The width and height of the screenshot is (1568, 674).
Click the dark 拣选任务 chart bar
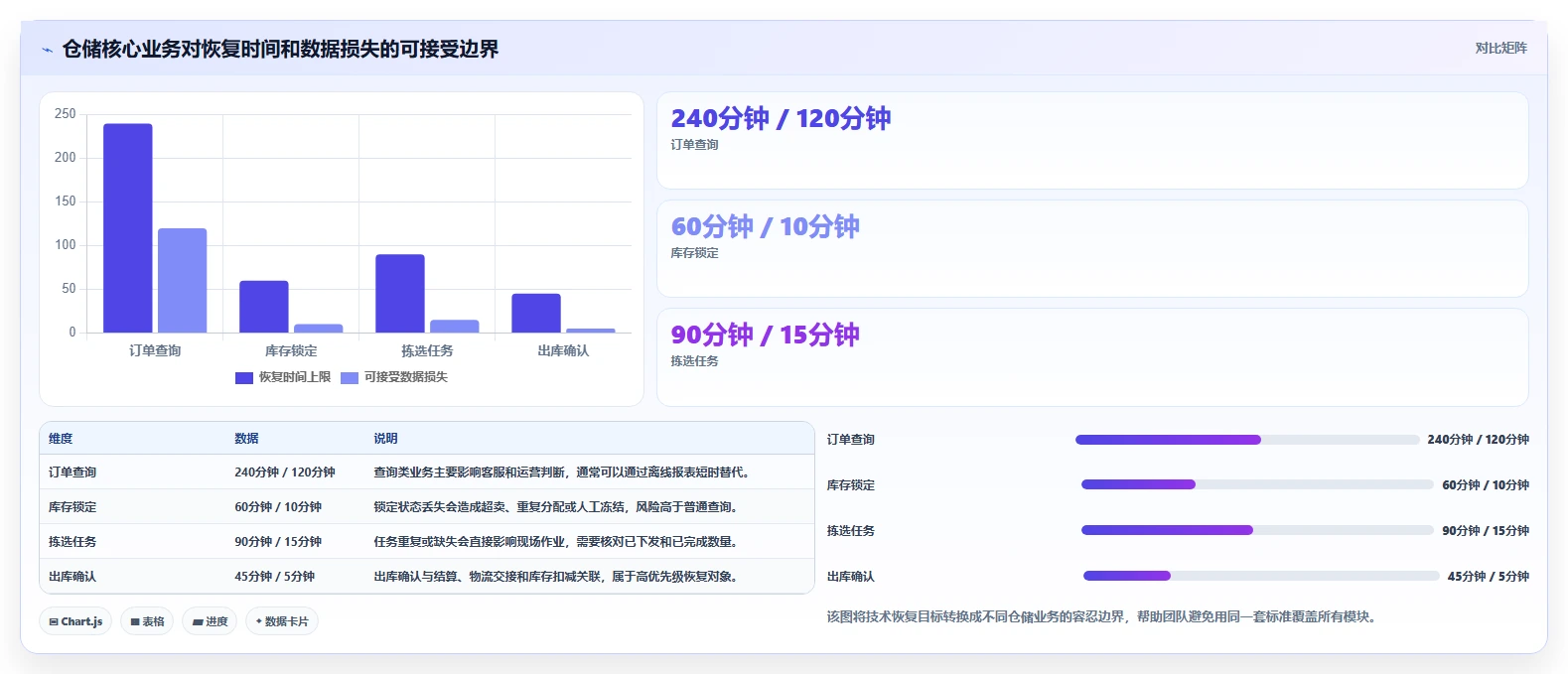pyautogui.click(x=400, y=294)
